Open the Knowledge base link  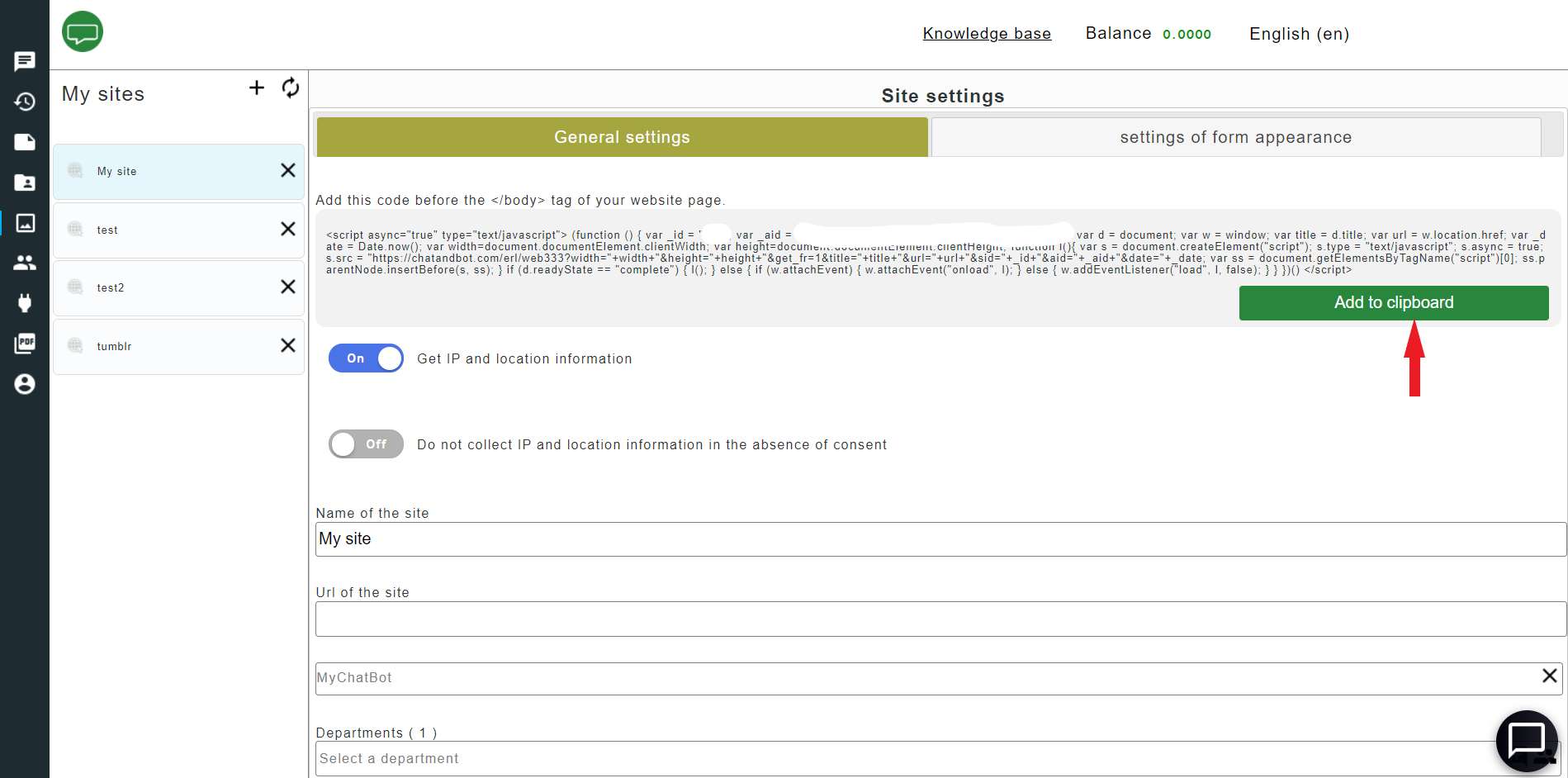pyautogui.click(x=987, y=34)
